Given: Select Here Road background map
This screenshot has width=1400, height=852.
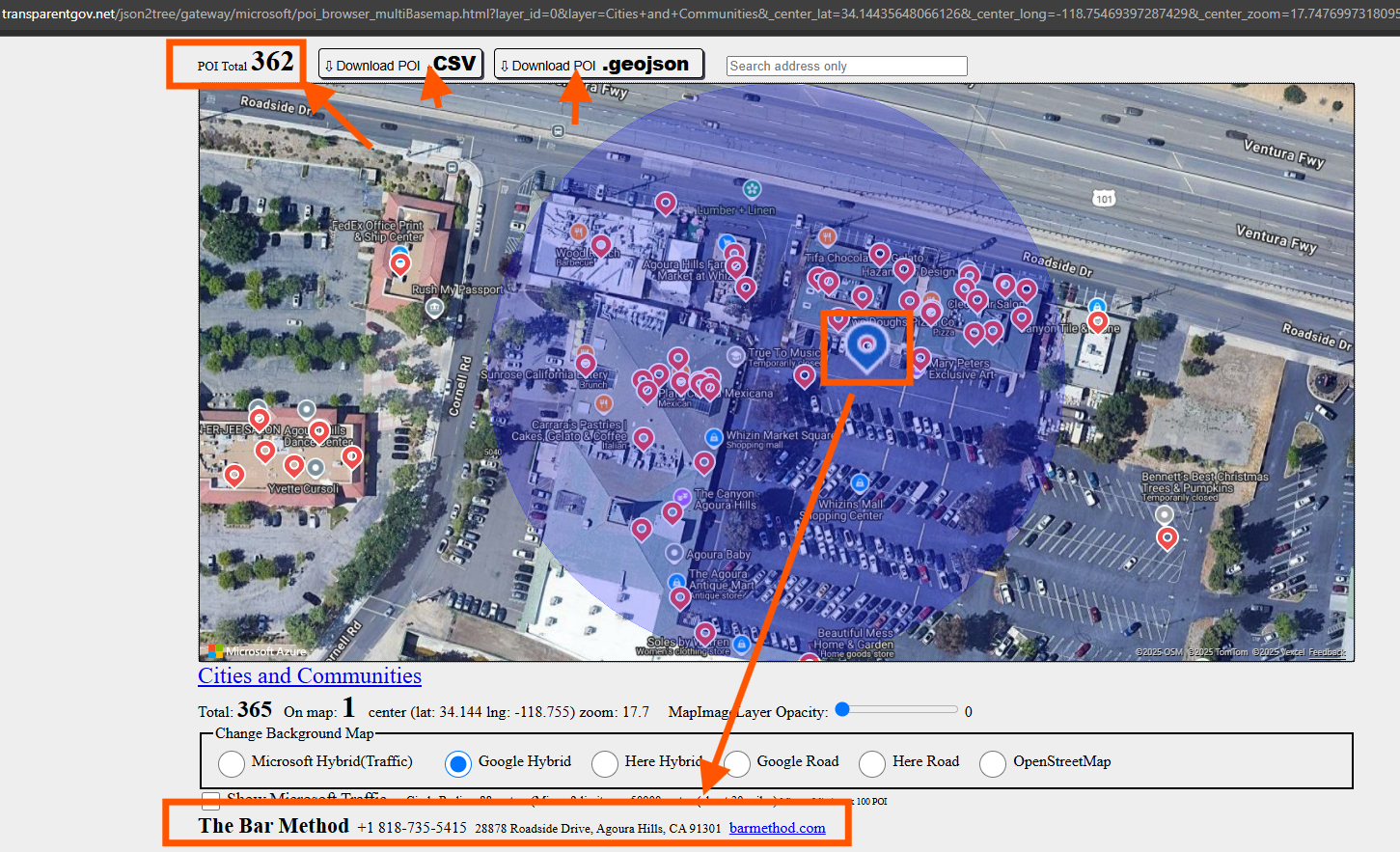Looking at the screenshot, I should pos(872,763).
